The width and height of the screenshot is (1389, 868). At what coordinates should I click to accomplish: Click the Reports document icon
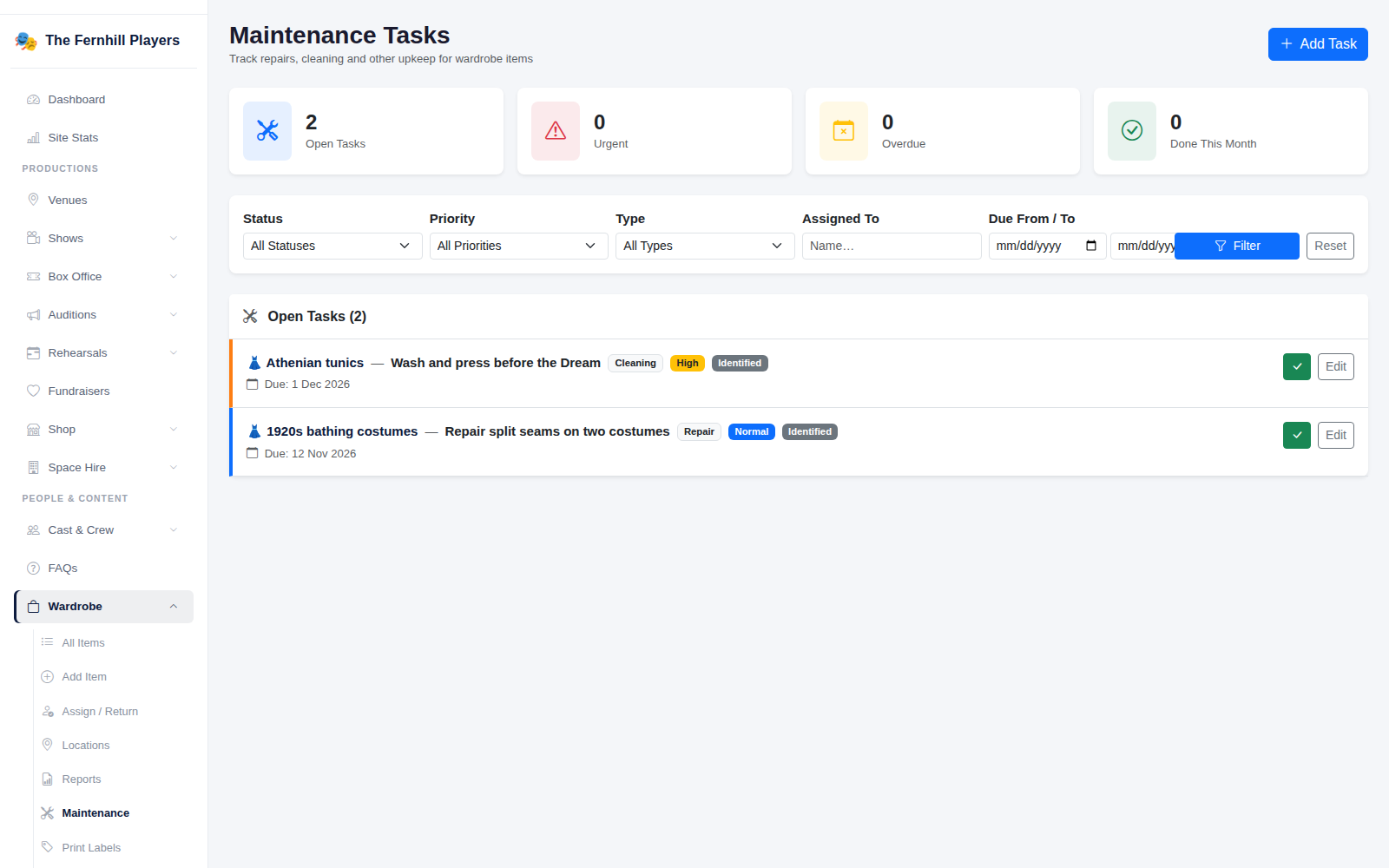47,779
